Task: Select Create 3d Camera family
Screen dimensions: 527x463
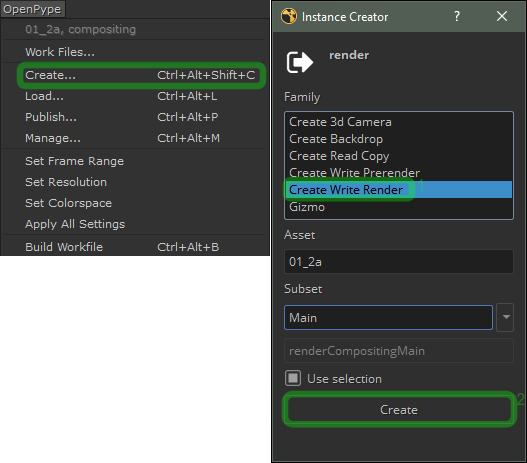Action: 399,122
